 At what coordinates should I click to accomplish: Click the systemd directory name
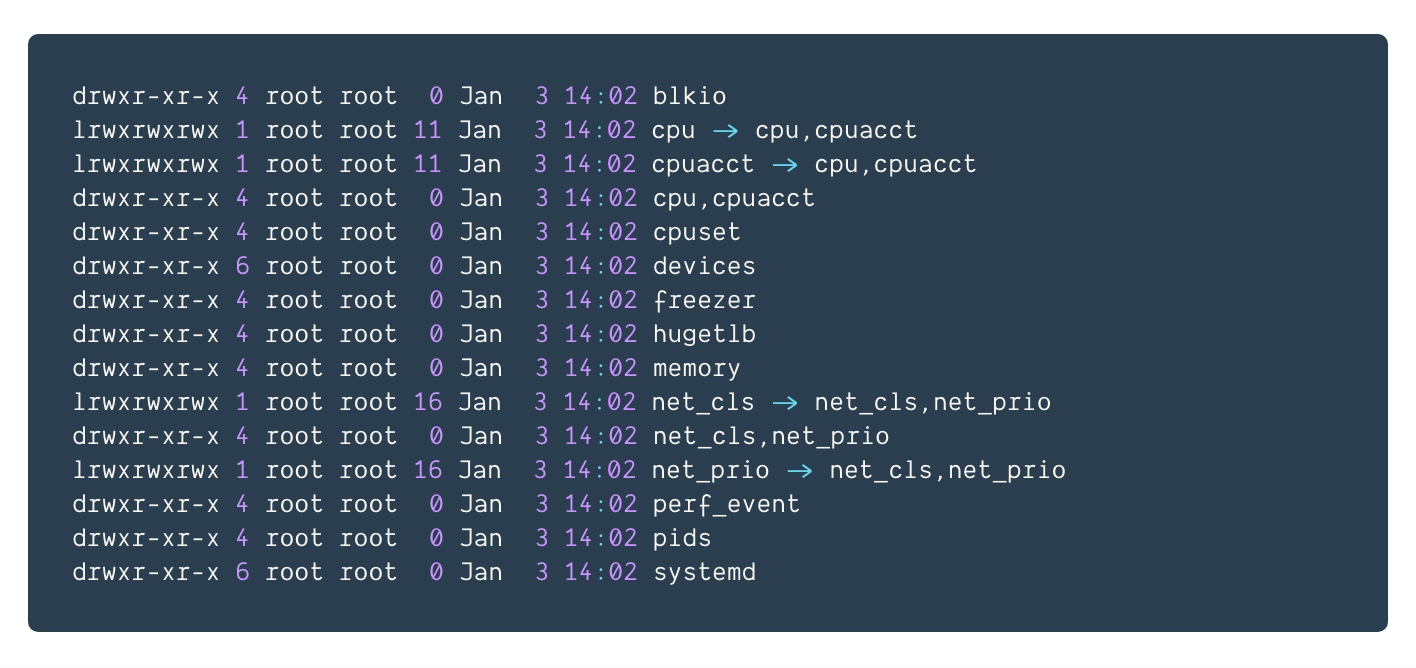point(704,573)
